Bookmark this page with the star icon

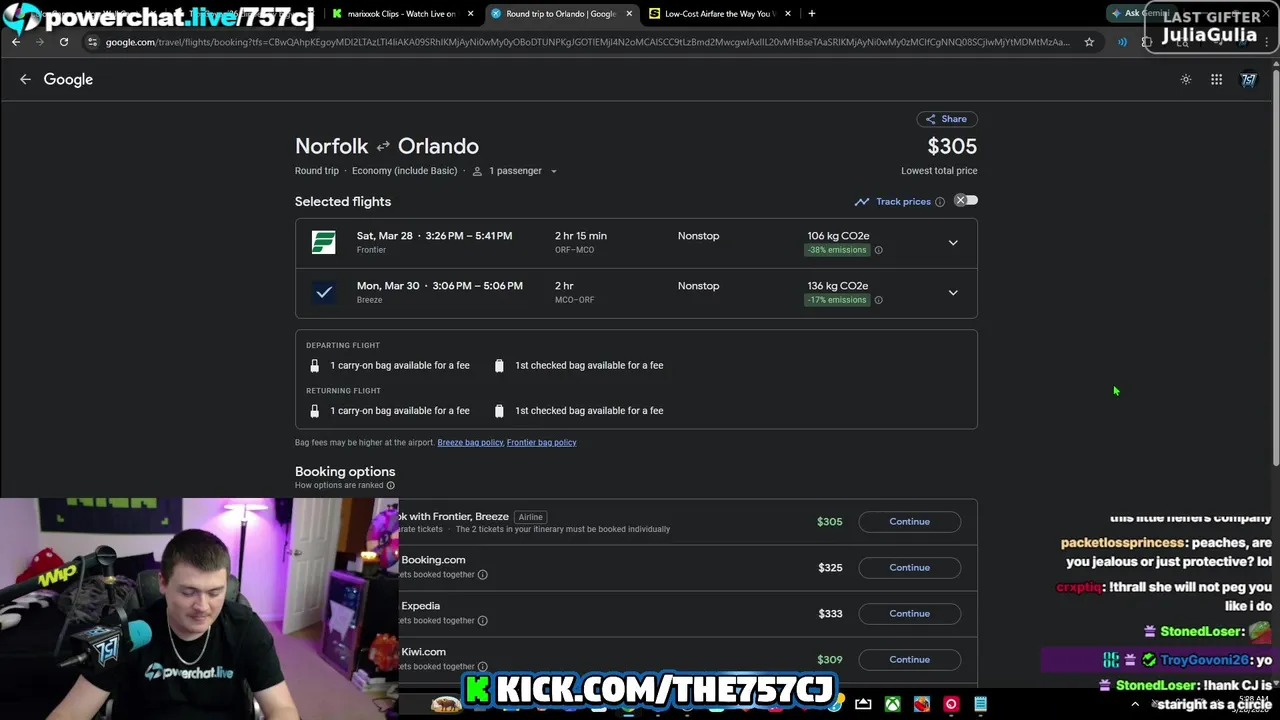click(1089, 42)
